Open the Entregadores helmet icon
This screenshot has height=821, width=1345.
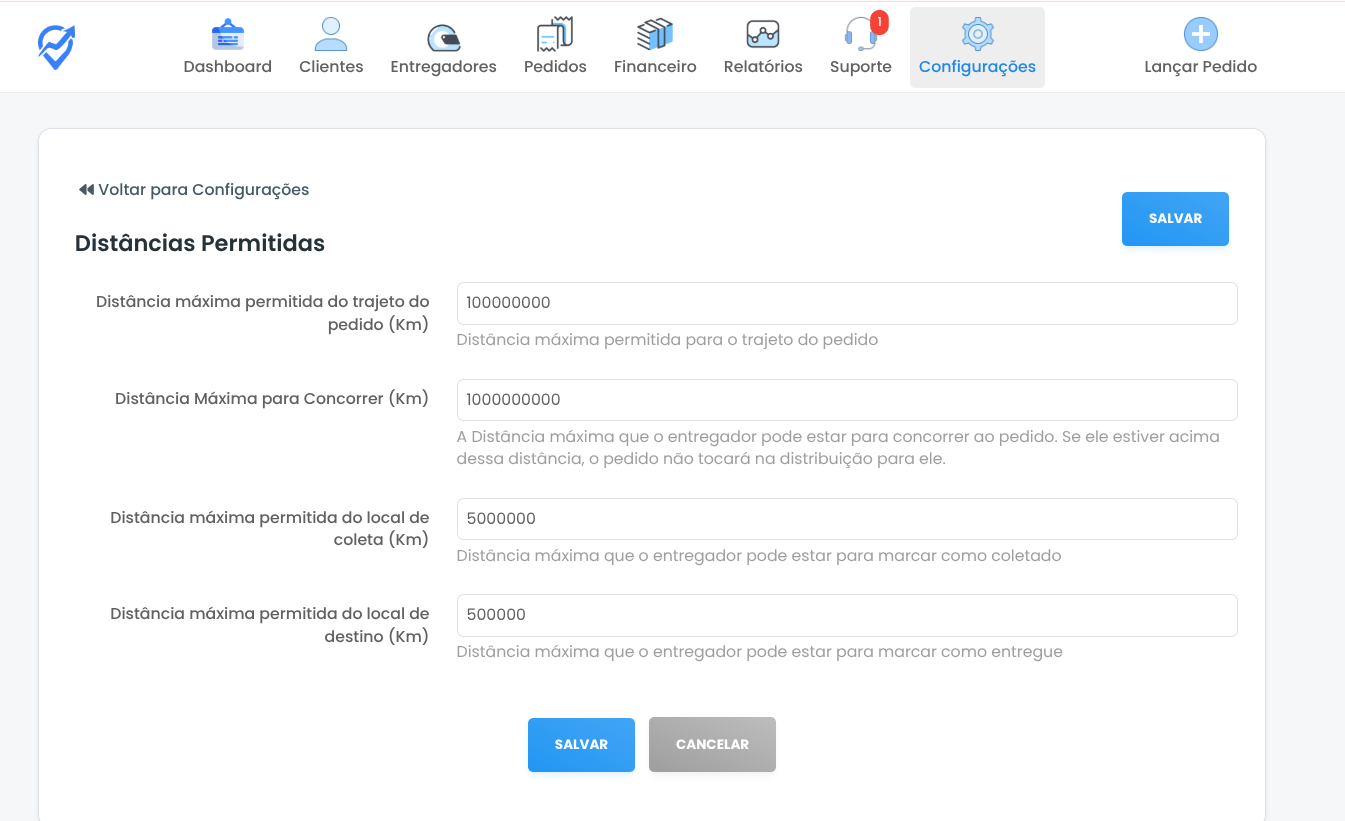coord(443,37)
